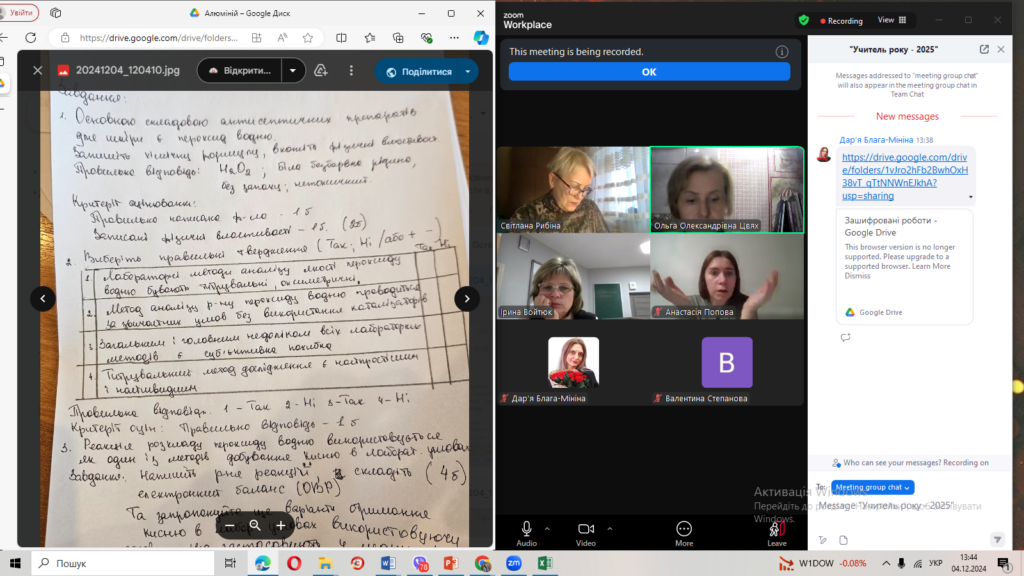Image resolution: width=1024 pixels, height=576 pixels.
Task: Toggle microphone with the Audio button
Action: point(526,532)
